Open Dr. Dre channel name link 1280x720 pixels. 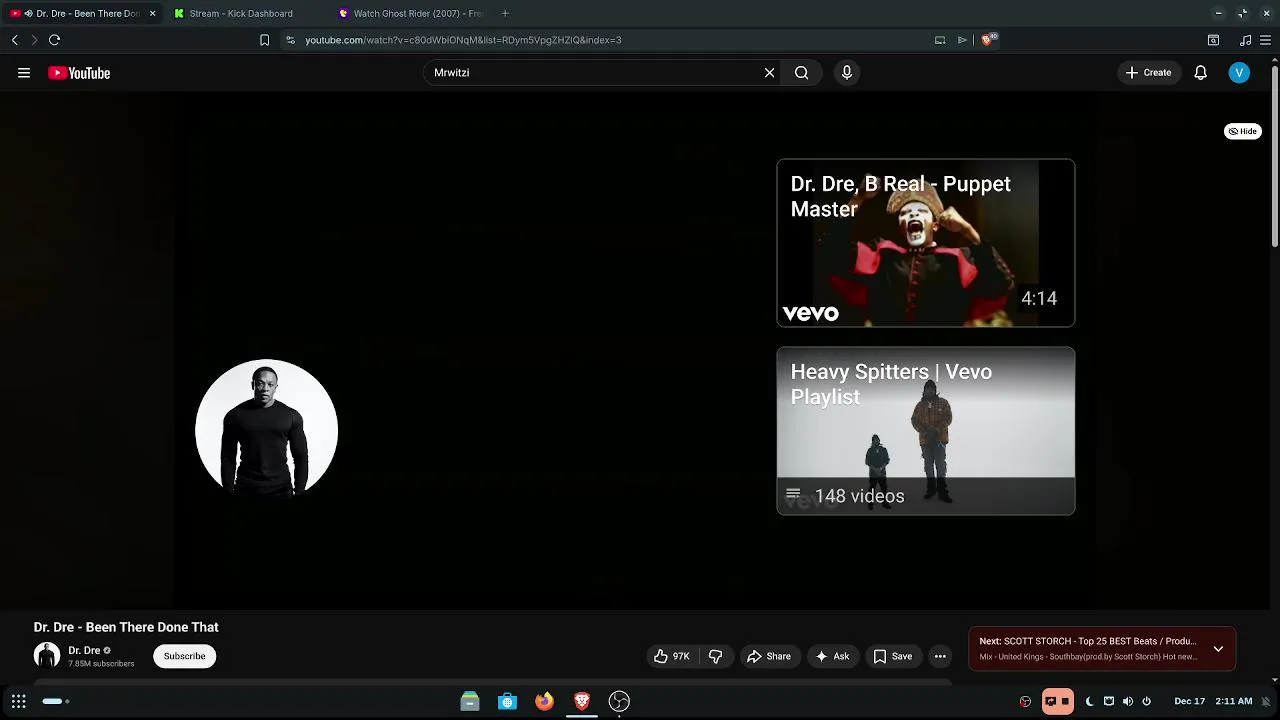(x=84, y=650)
